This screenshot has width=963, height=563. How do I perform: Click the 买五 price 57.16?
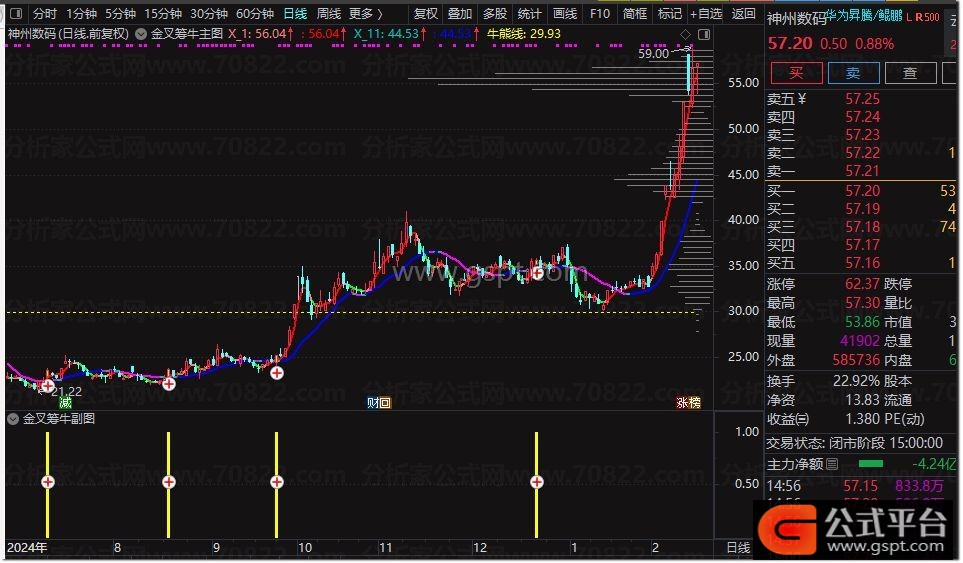[862, 263]
